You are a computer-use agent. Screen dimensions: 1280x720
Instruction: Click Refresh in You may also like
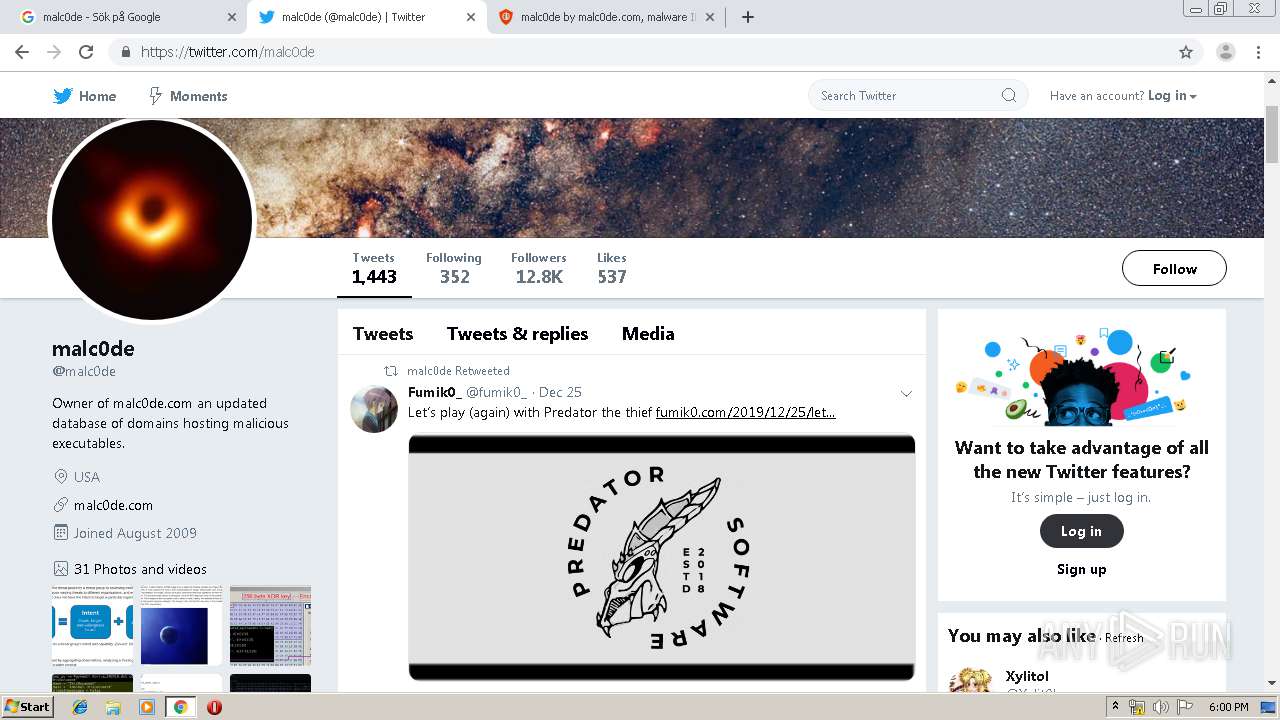coord(1124,638)
